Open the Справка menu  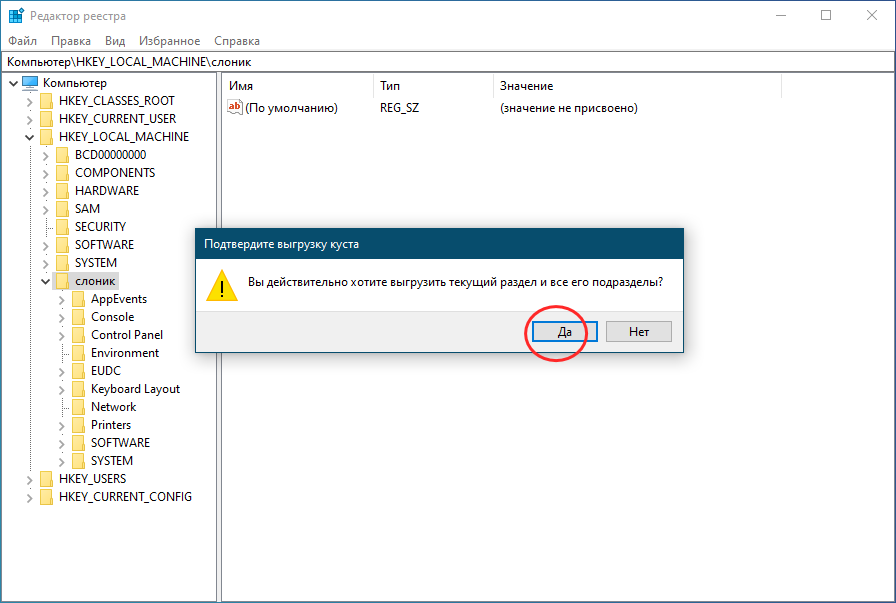(x=237, y=41)
